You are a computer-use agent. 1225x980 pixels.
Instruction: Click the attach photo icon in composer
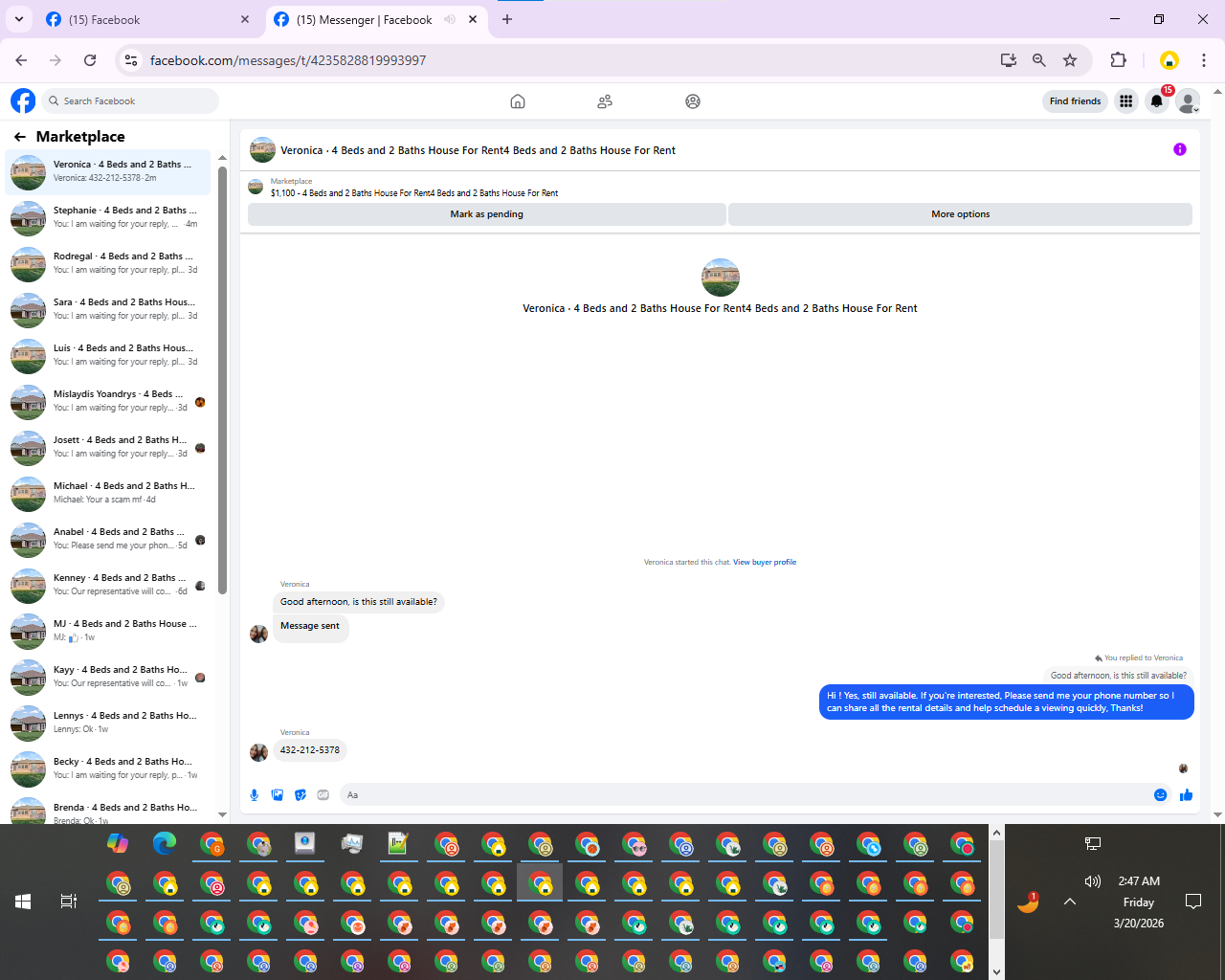point(278,795)
